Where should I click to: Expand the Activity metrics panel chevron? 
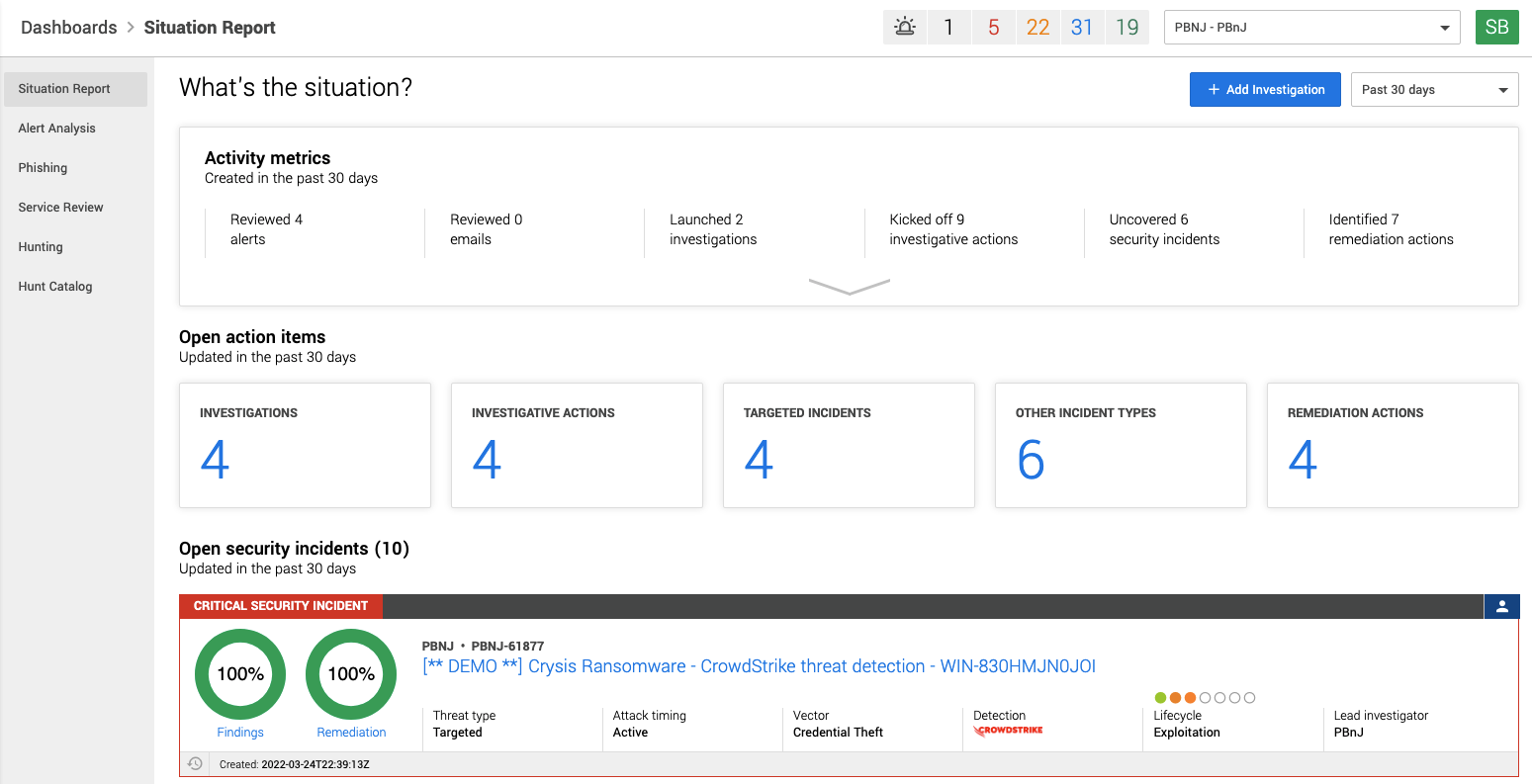[849, 287]
